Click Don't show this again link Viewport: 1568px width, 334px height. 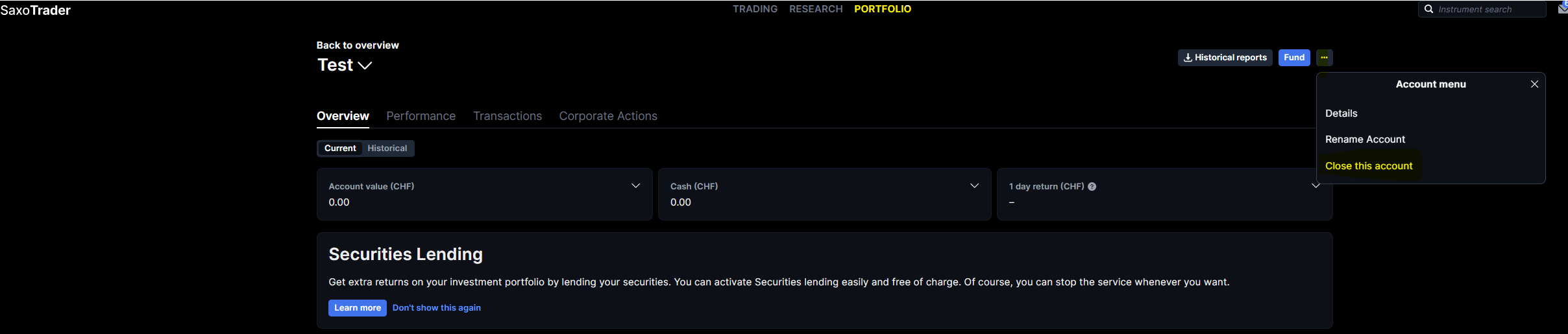(436, 308)
